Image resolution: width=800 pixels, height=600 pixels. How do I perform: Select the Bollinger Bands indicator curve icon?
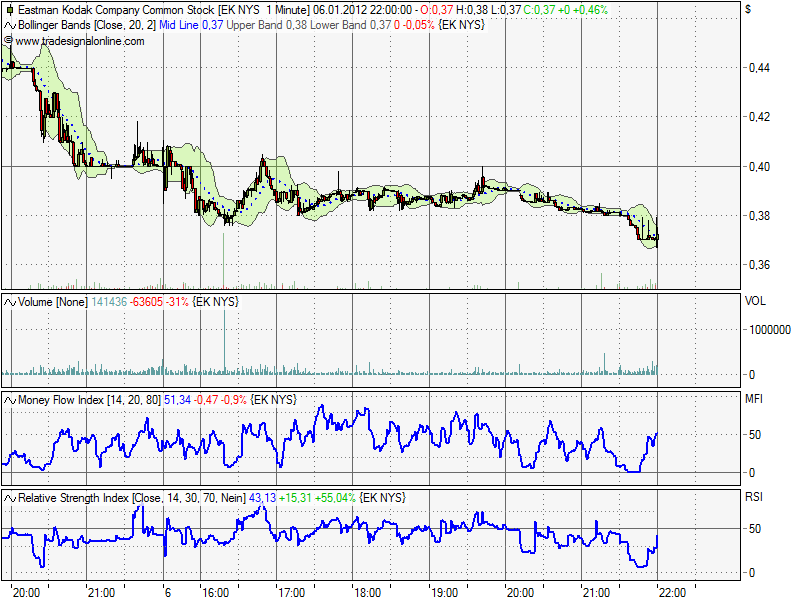[x=9, y=24]
